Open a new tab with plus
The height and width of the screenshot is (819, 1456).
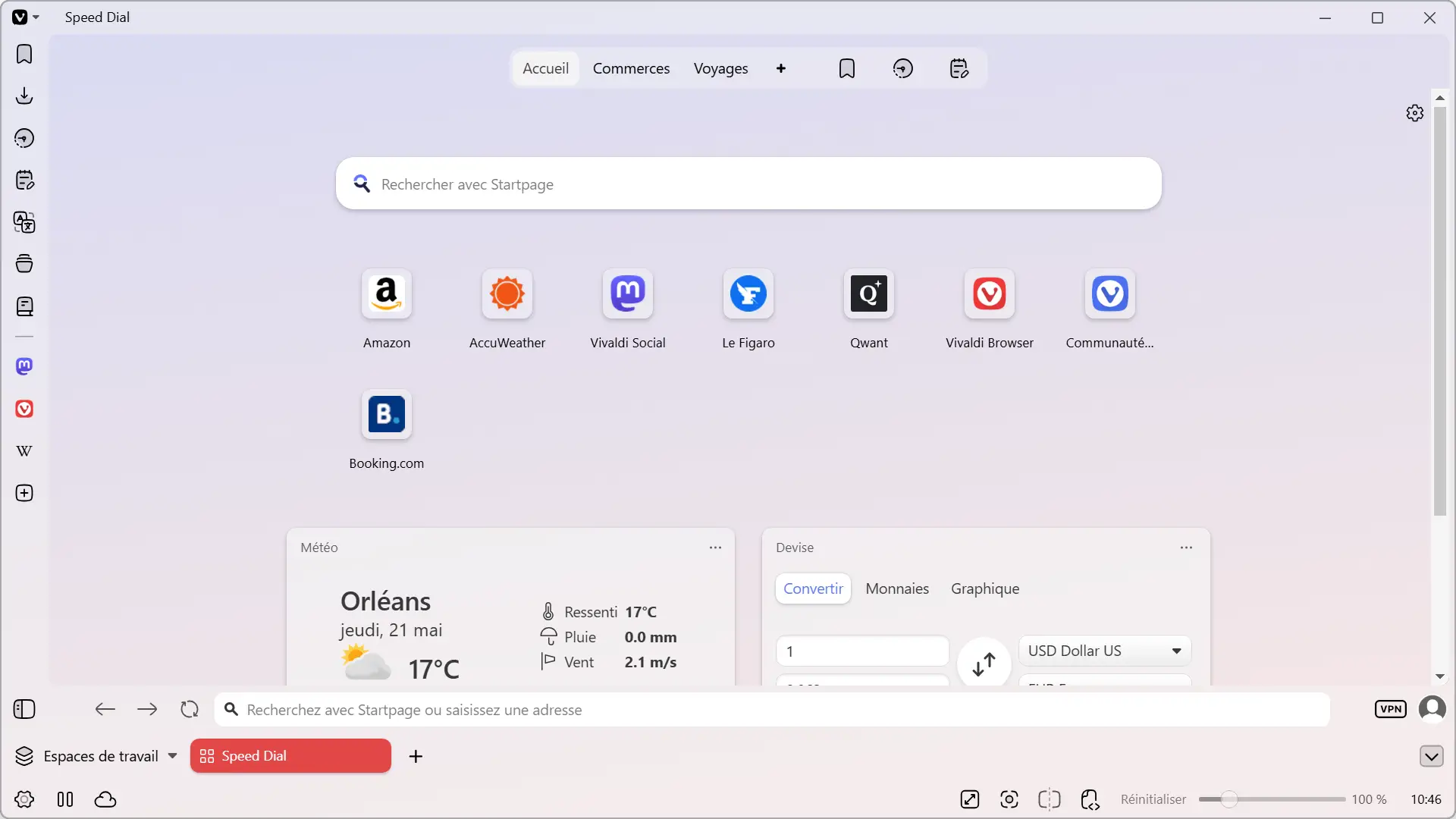click(x=416, y=756)
